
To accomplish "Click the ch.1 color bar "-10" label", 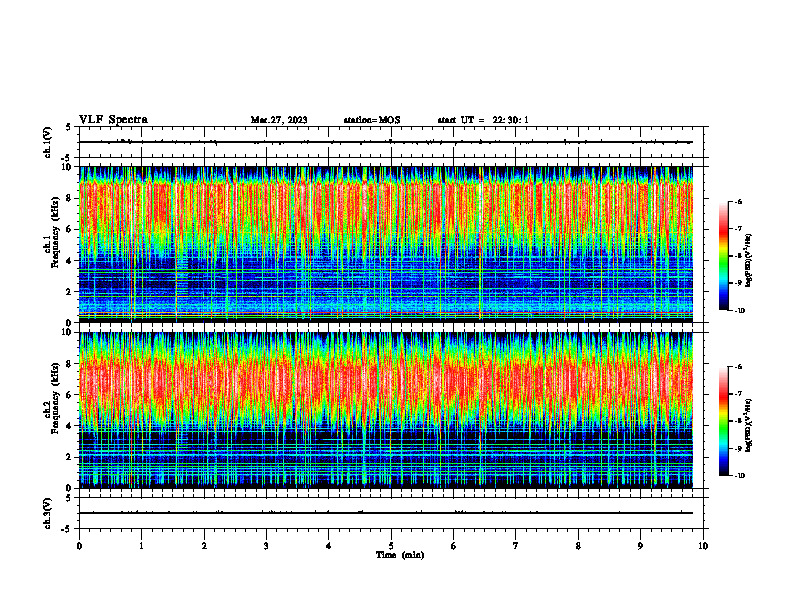I will [x=740, y=311].
